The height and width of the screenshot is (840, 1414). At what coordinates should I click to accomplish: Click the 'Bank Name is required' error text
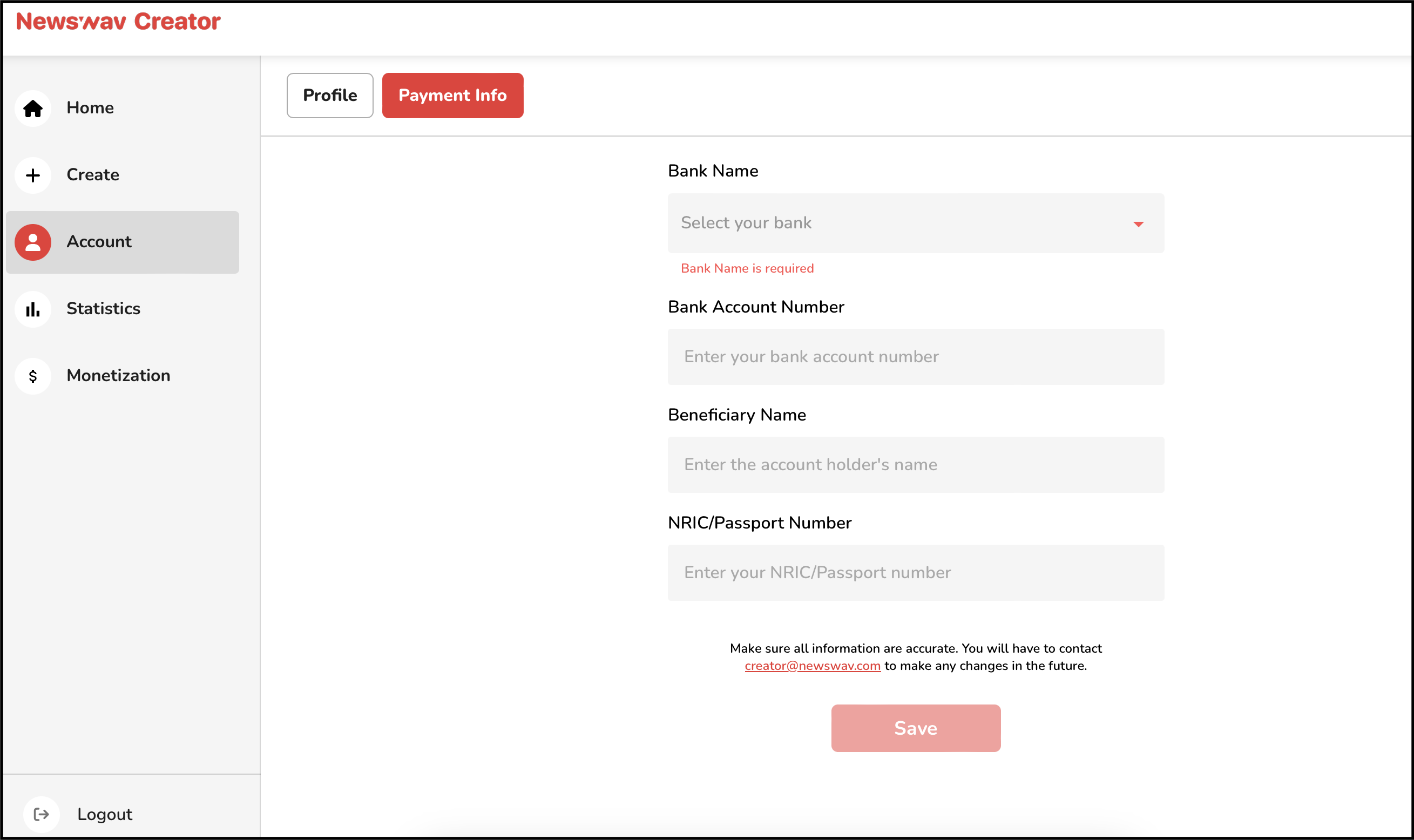click(747, 268)
